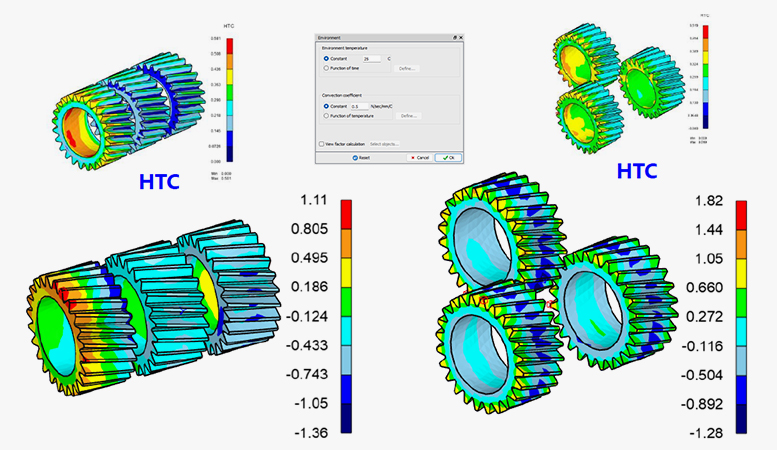Select Function of time radio button

[326, 69]
